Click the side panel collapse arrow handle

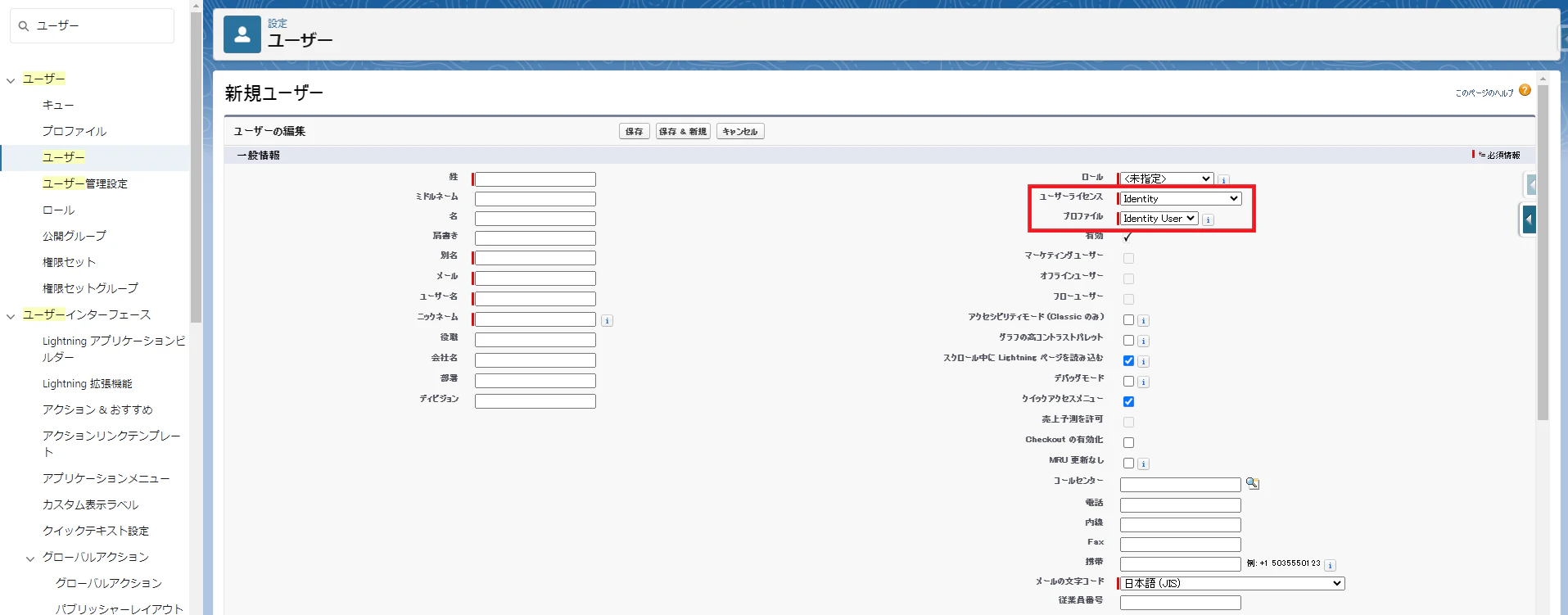(1529, 219)
